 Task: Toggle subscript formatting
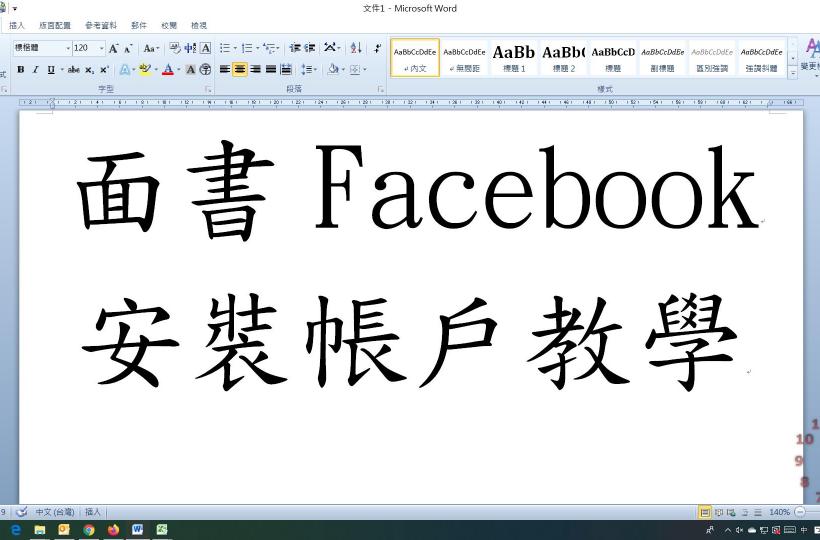pyautogui.click(x=89, y=70)
